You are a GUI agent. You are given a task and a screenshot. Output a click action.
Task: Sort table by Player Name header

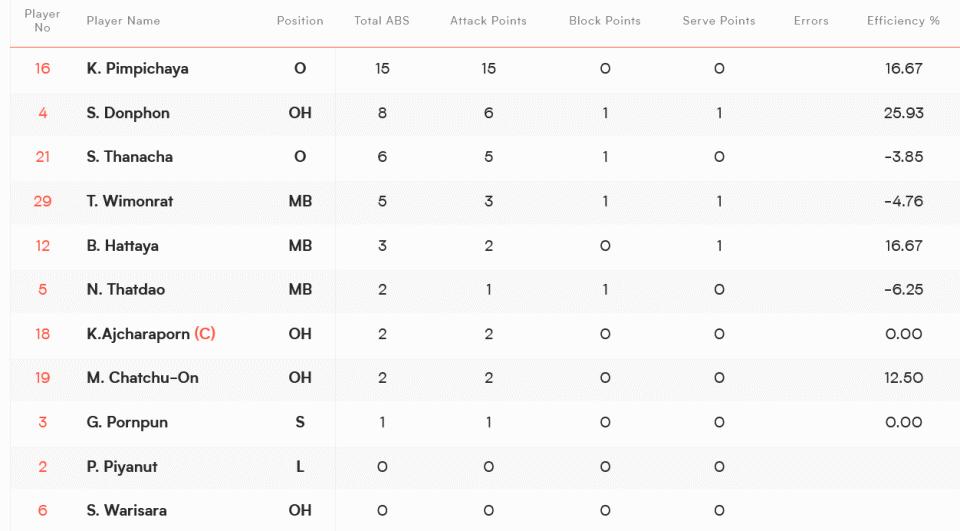(x=123, y=21)
